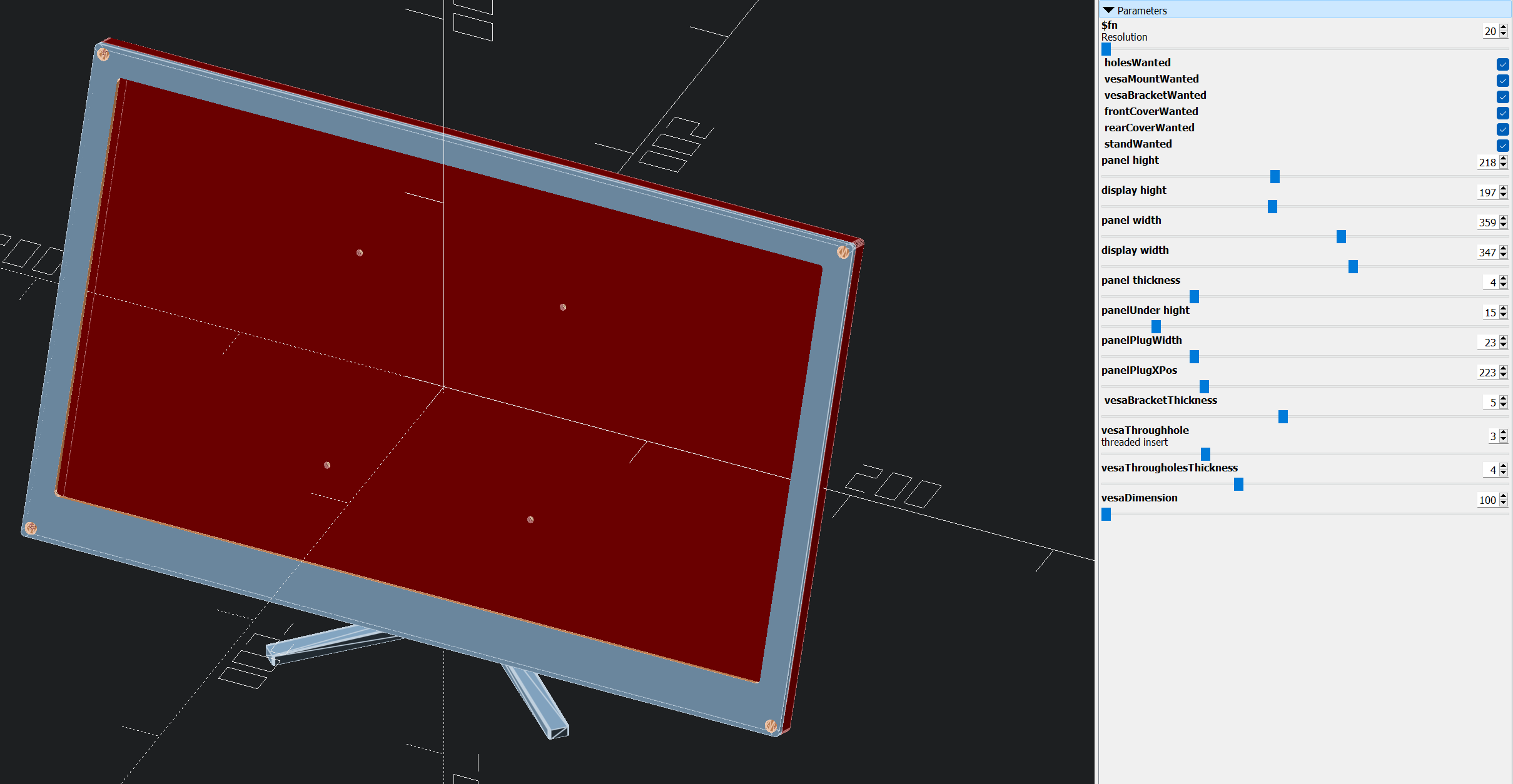Screen dimensions: 1513x784
Task: Click the display width slider handle
Action: pyautogui.click(x=1353, y=267)
